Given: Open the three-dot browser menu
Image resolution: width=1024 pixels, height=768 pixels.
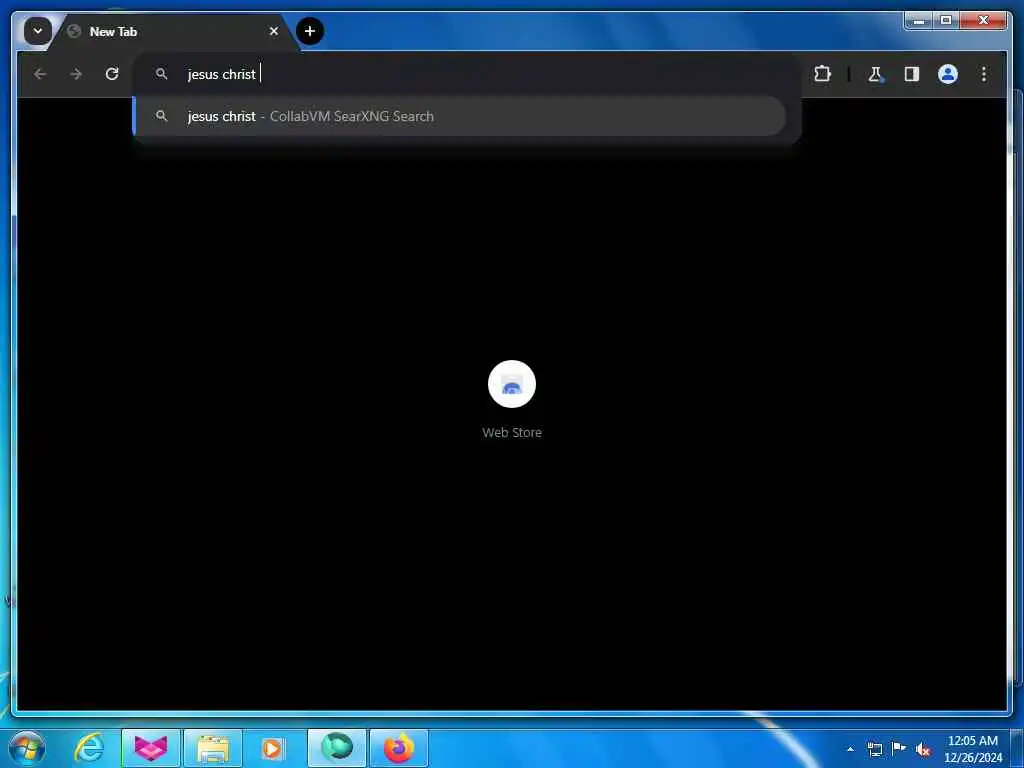Looking at the screenshot, I should tap(984, 74).
